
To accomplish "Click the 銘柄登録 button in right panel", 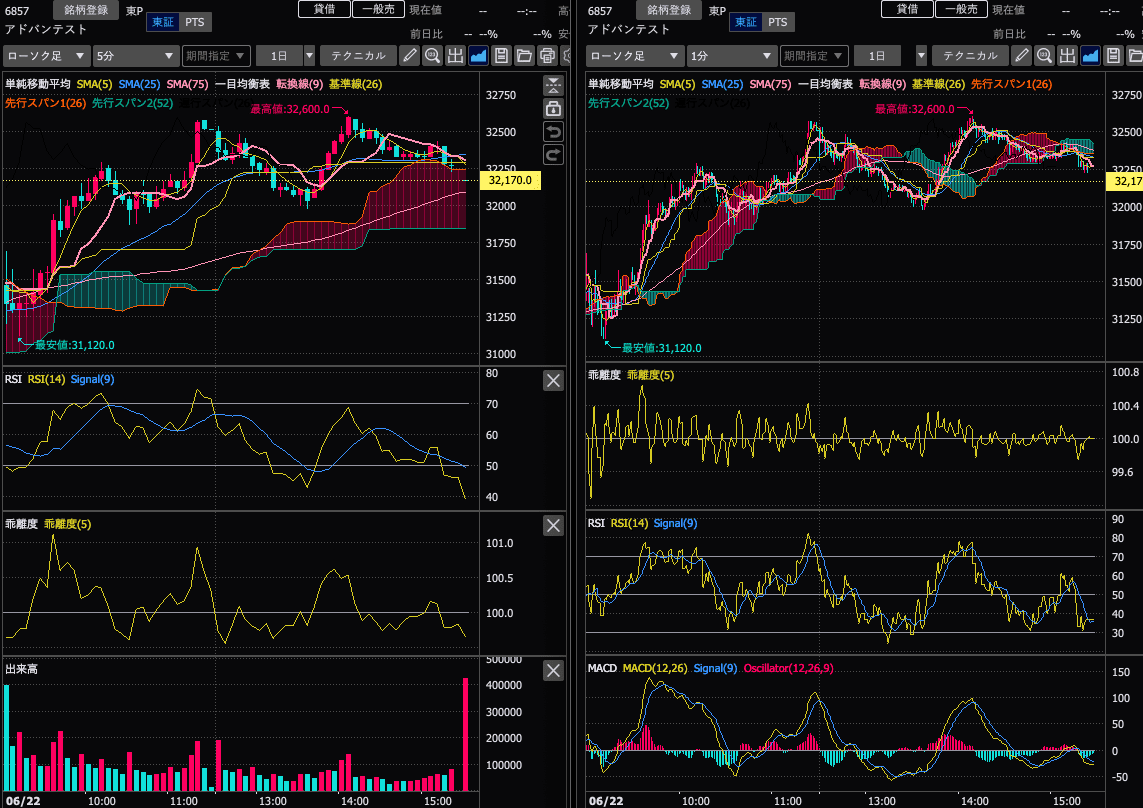I will click(668, 9).
